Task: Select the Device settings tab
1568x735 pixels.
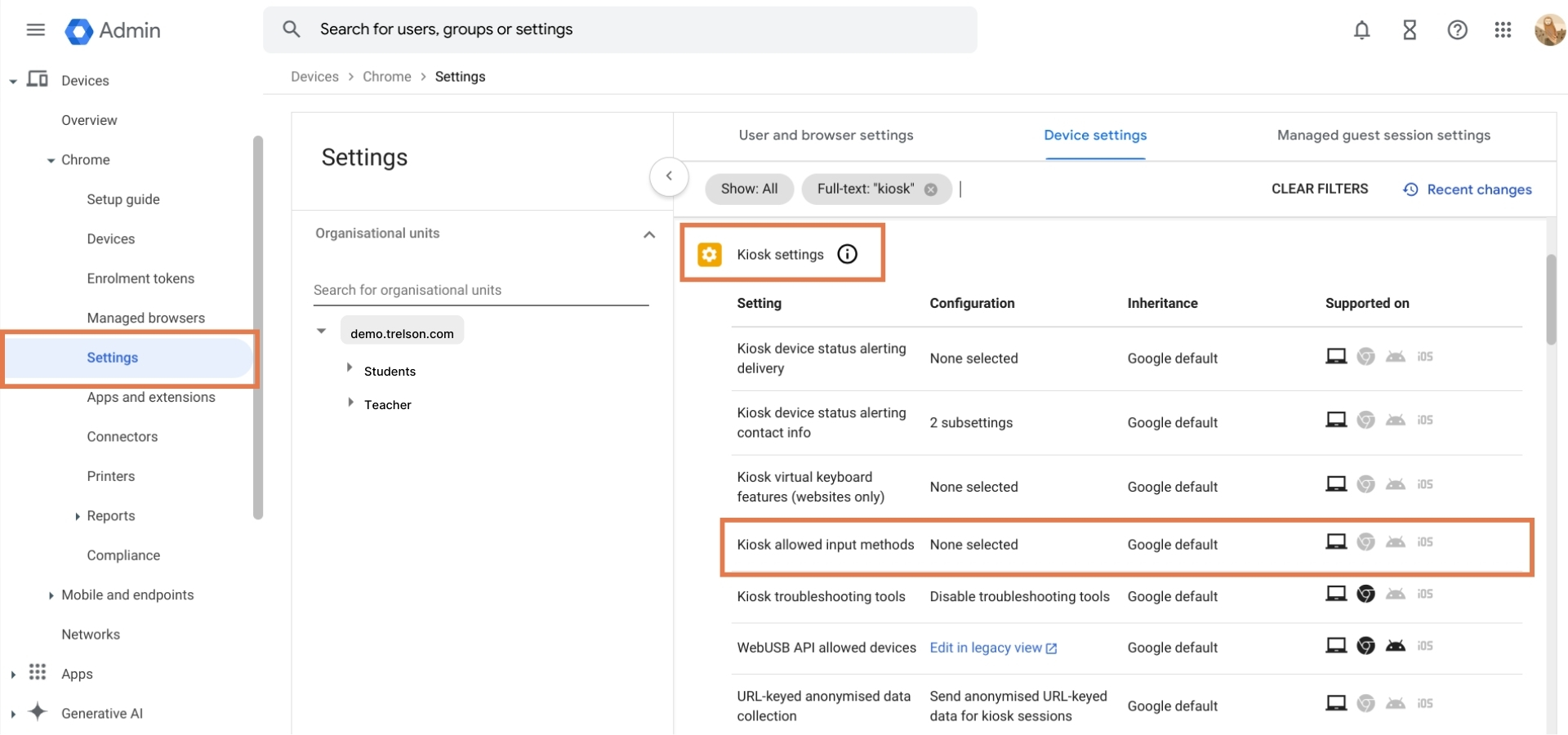Action: pos(1095,136)
